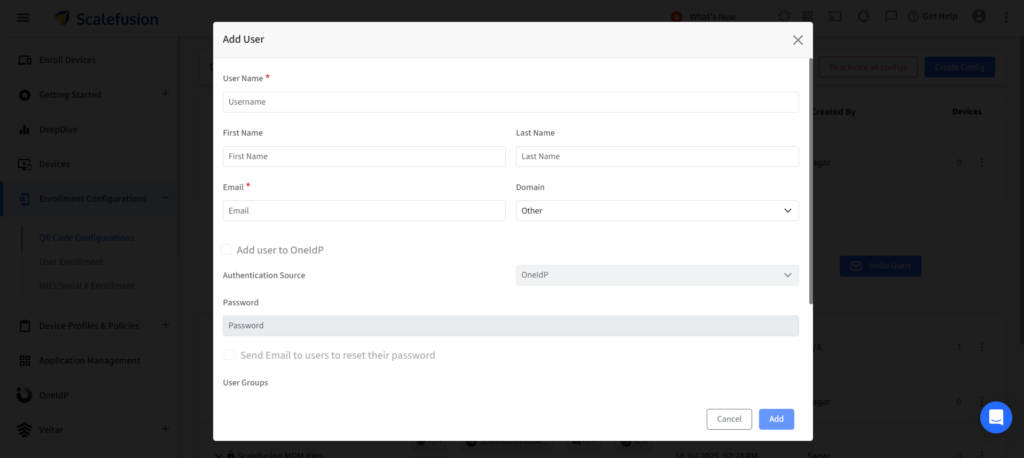The width and height of the screenshot is (1024, 458).
Task: Click the First Name input field
Action: tap(364, 156)
